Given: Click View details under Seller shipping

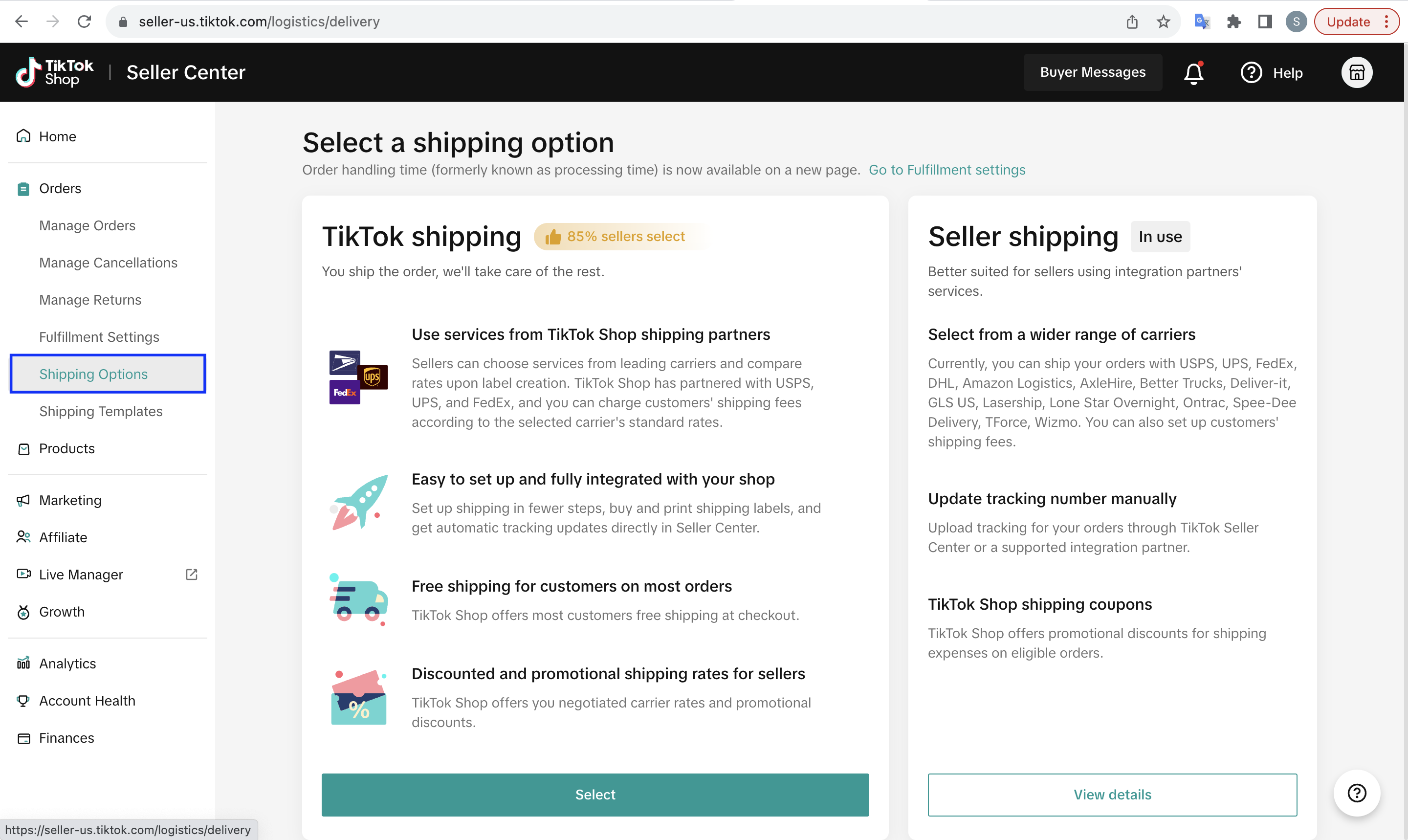Looking at the screenshot, I should [x=1112, y=795].
